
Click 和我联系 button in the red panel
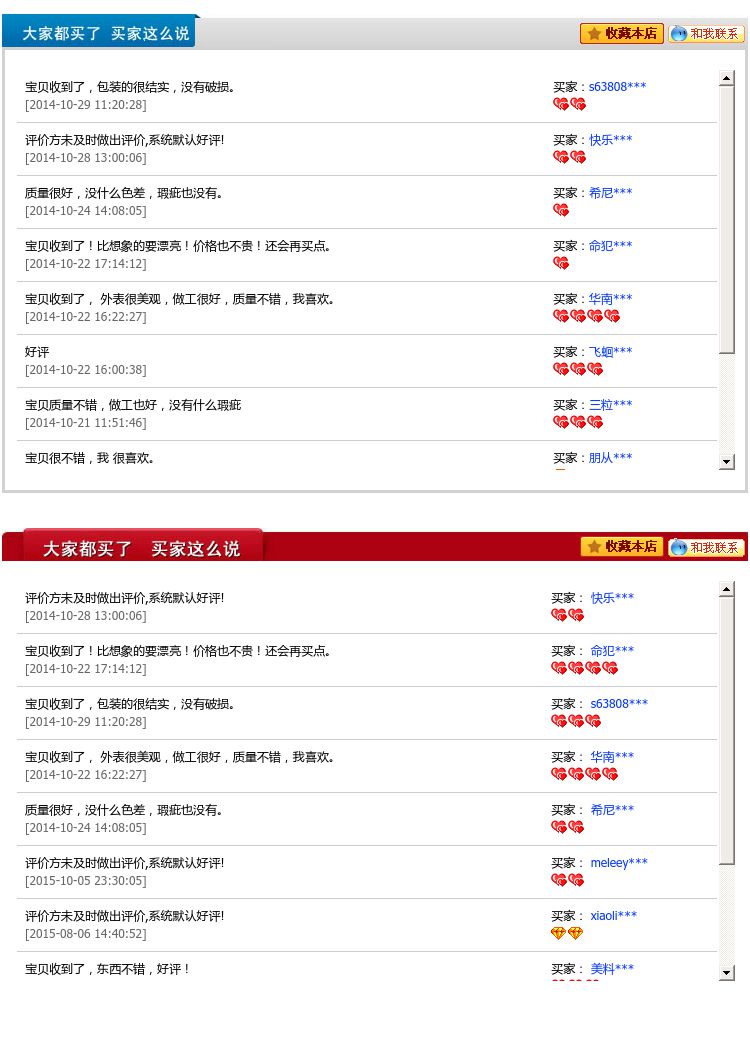[x=706, y=547]
